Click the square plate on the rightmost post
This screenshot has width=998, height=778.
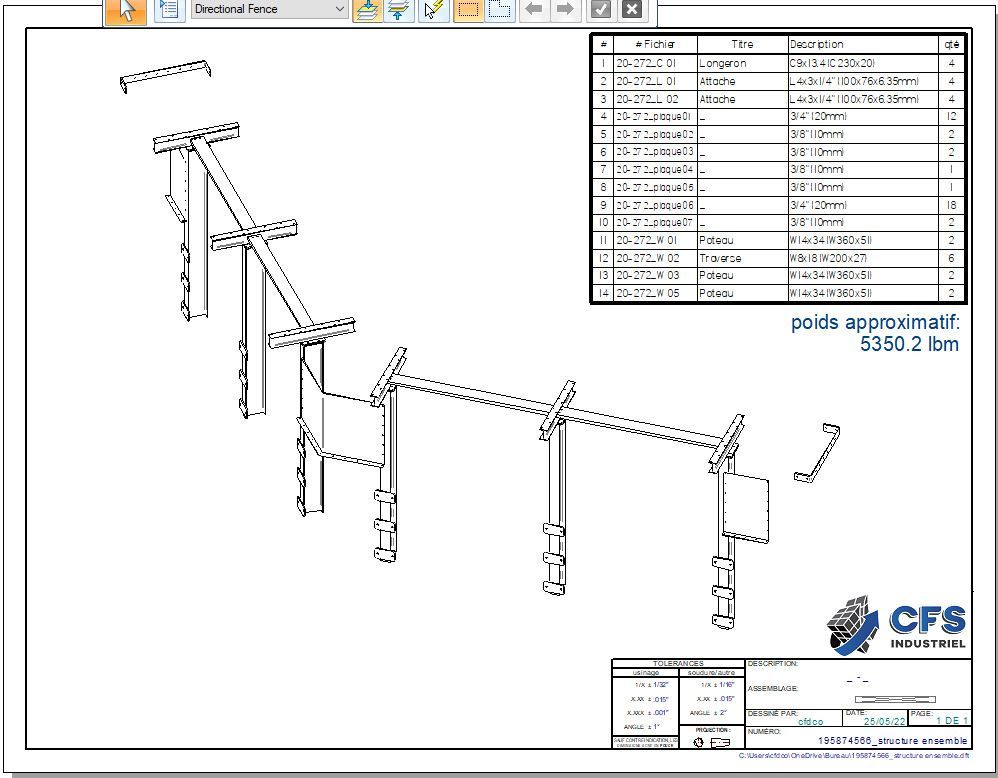click(745, 507)
